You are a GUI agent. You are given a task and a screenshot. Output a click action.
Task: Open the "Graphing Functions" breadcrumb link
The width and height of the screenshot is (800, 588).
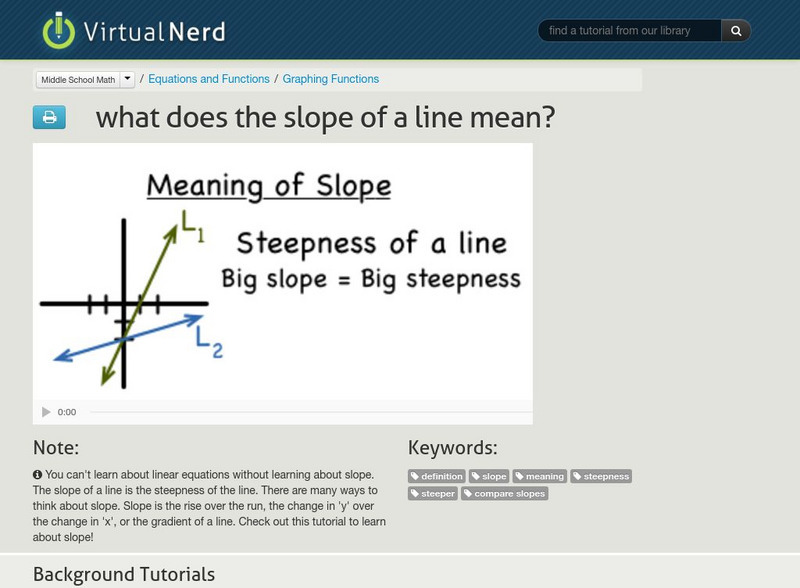click(332, 78)
